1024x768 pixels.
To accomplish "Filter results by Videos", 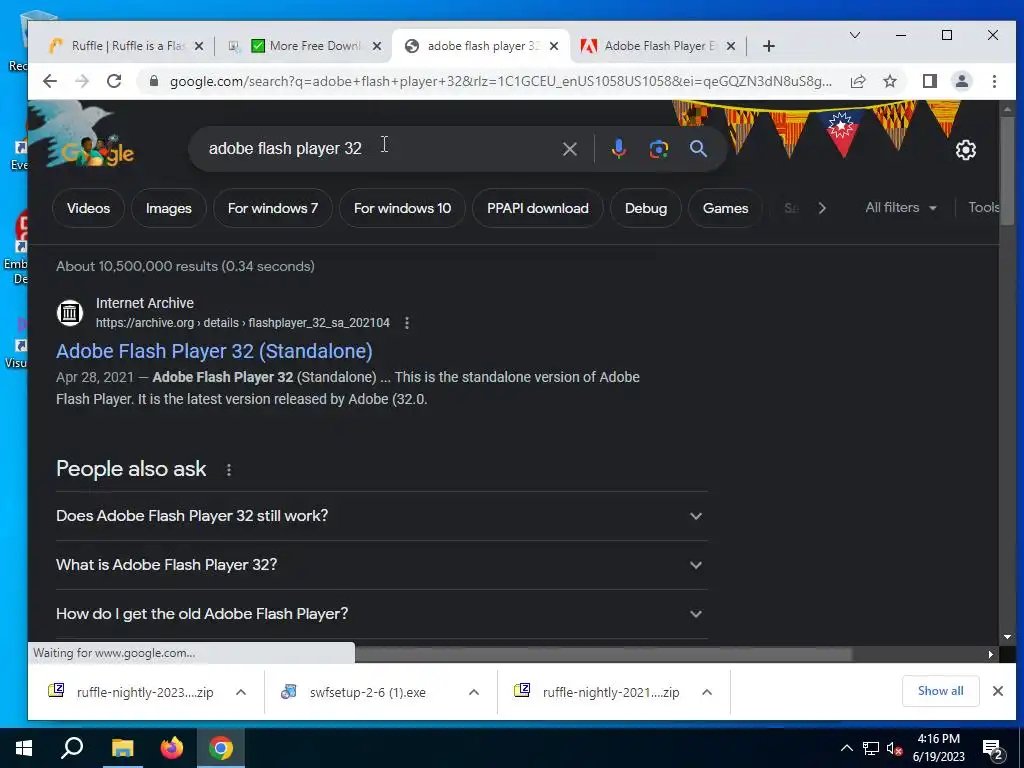I will [88, 208].
